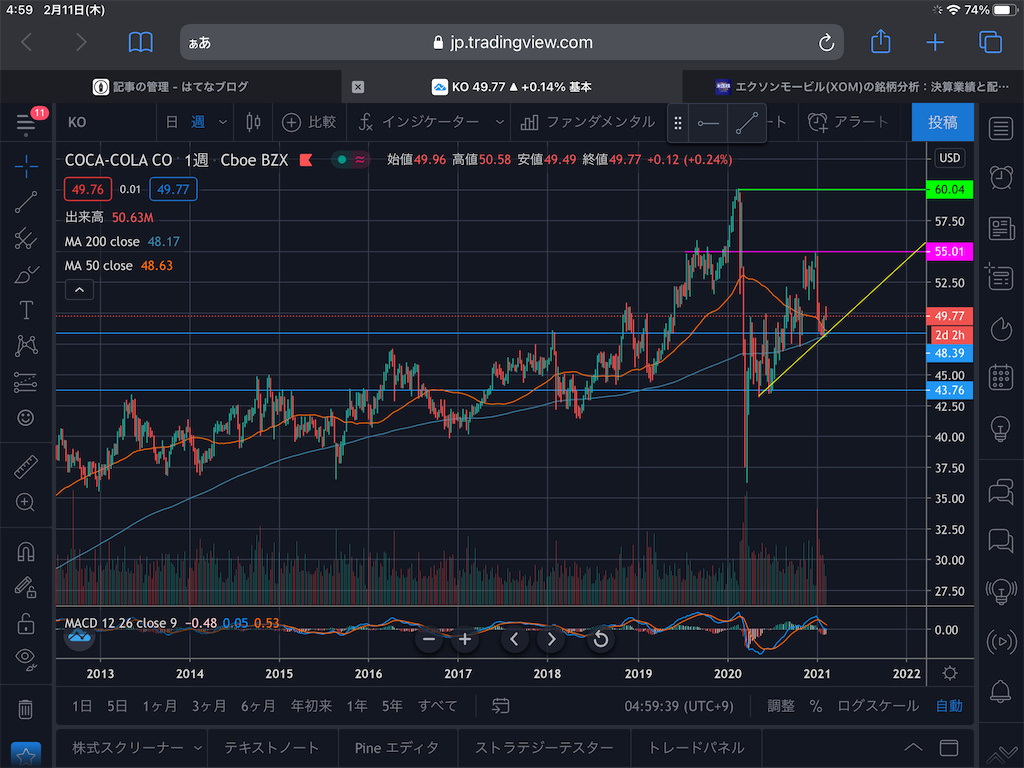Zoom in the chart with plus
Screen dimensions: 1024x768
(465, 639)
